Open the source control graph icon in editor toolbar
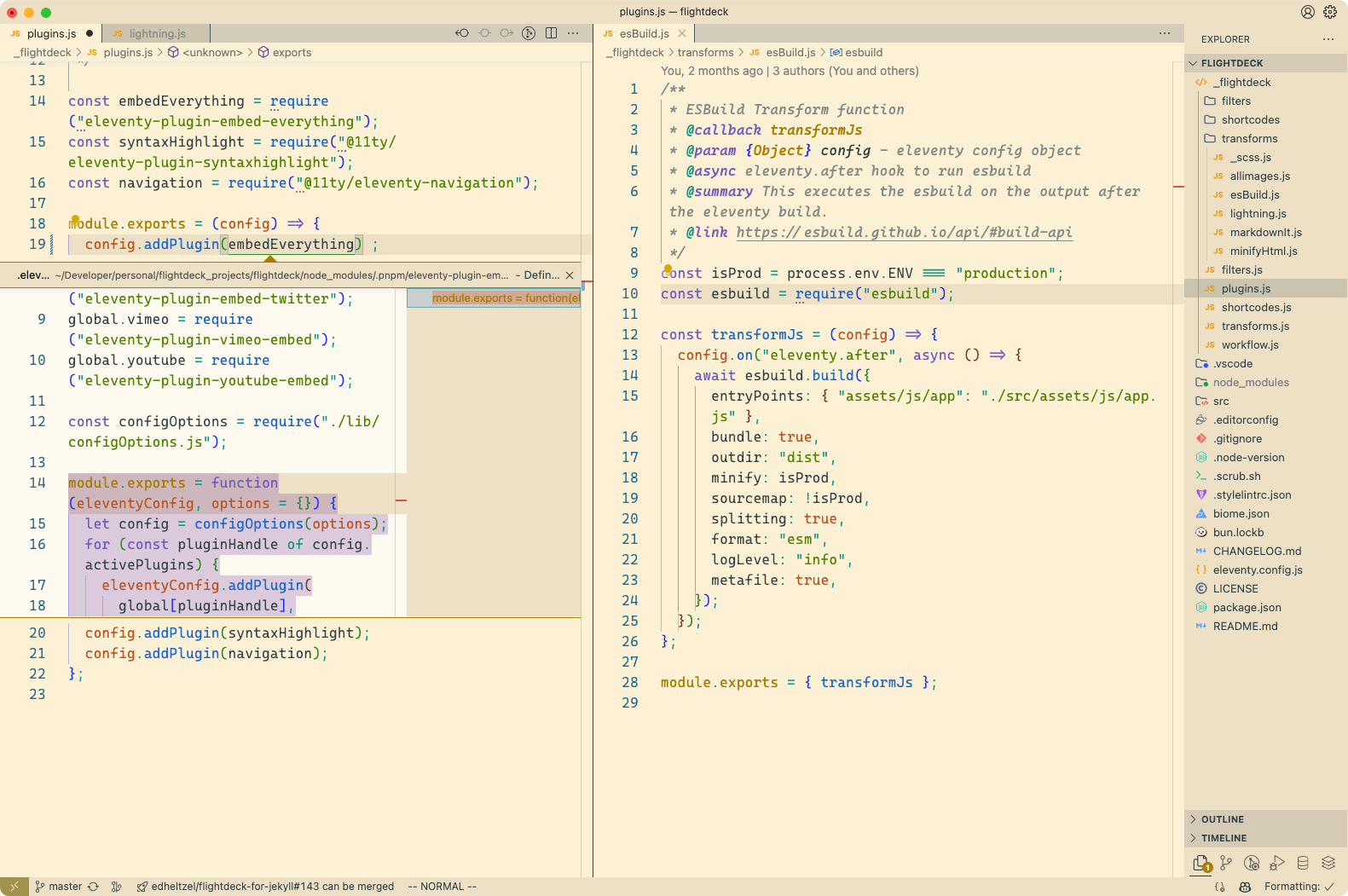Image resolution: width=1348 pixels, height=896 pixels. point(529,33)
